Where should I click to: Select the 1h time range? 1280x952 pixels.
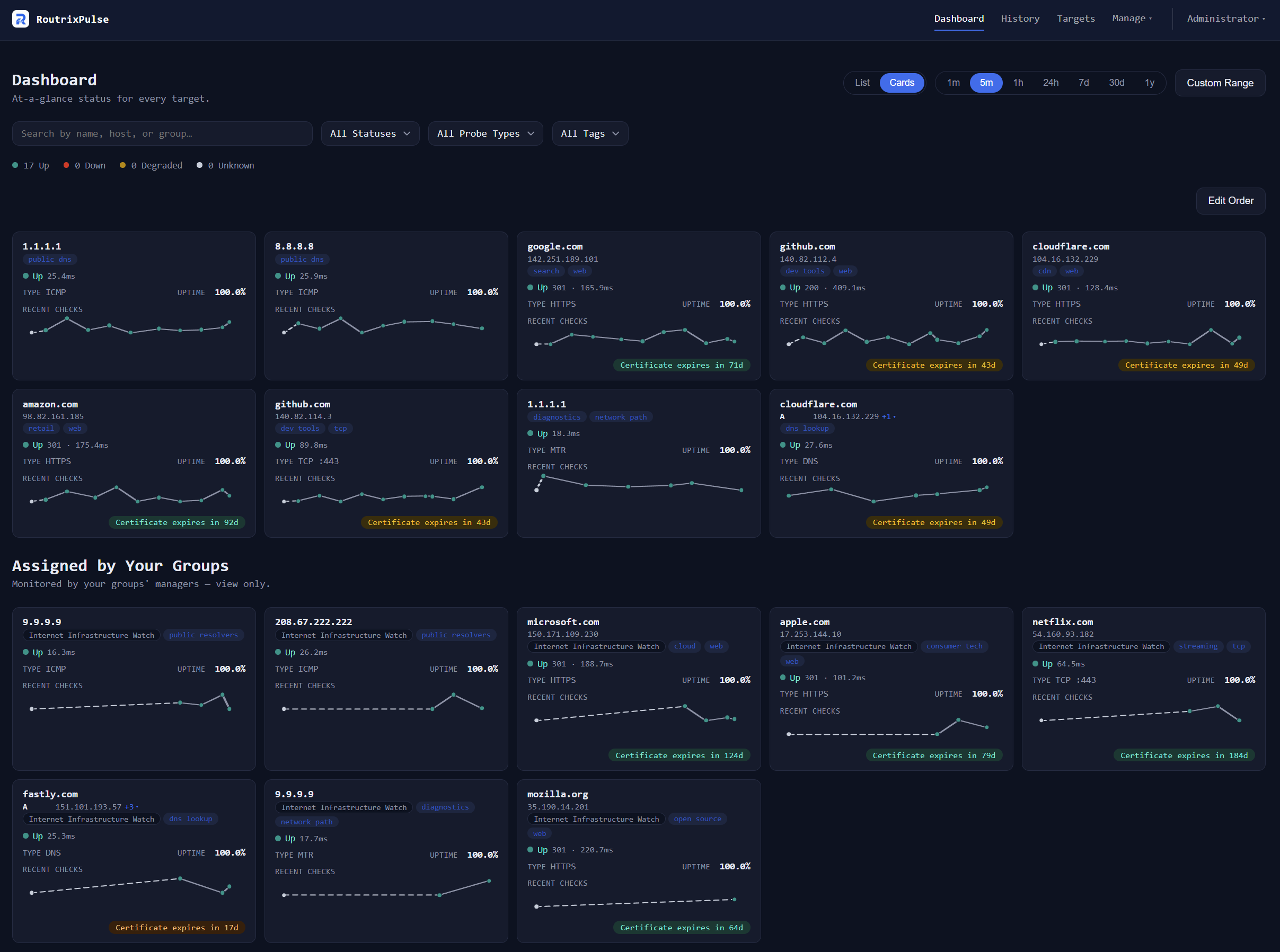1018,83
